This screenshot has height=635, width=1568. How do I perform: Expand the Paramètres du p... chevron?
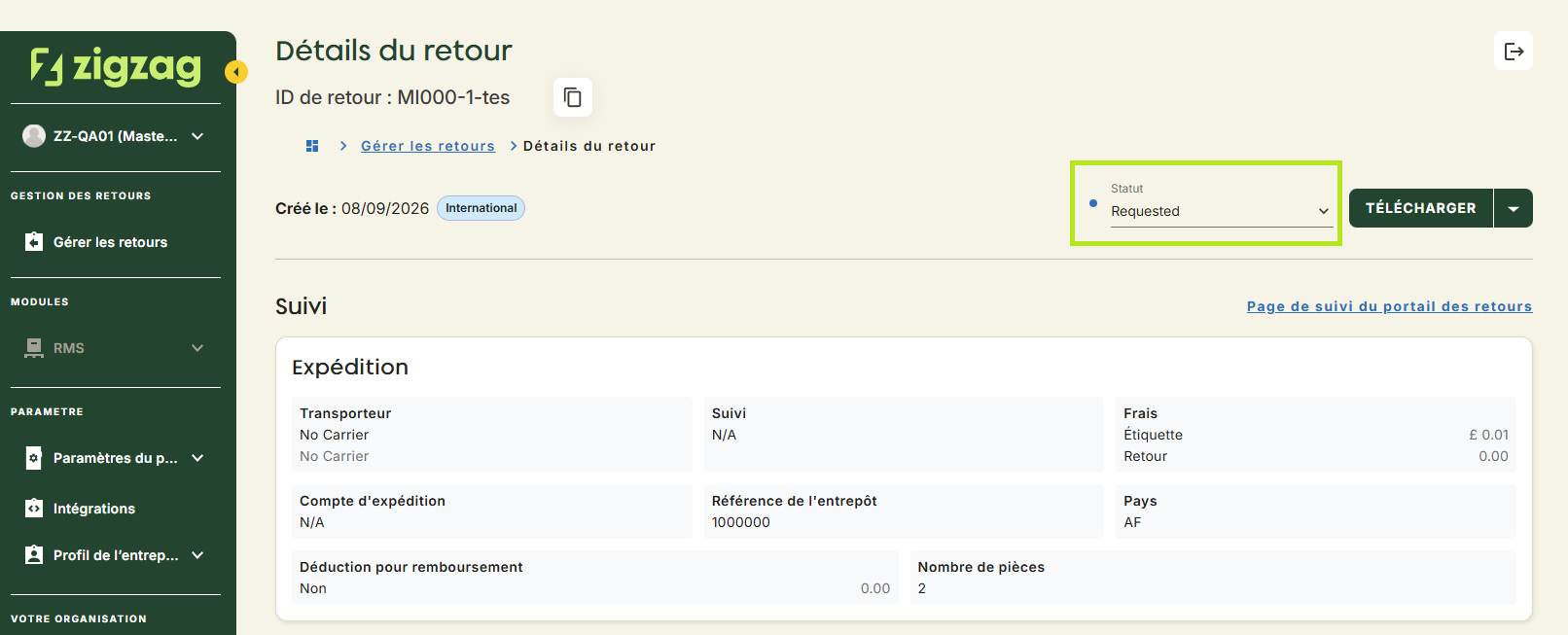tap(197, 458)
